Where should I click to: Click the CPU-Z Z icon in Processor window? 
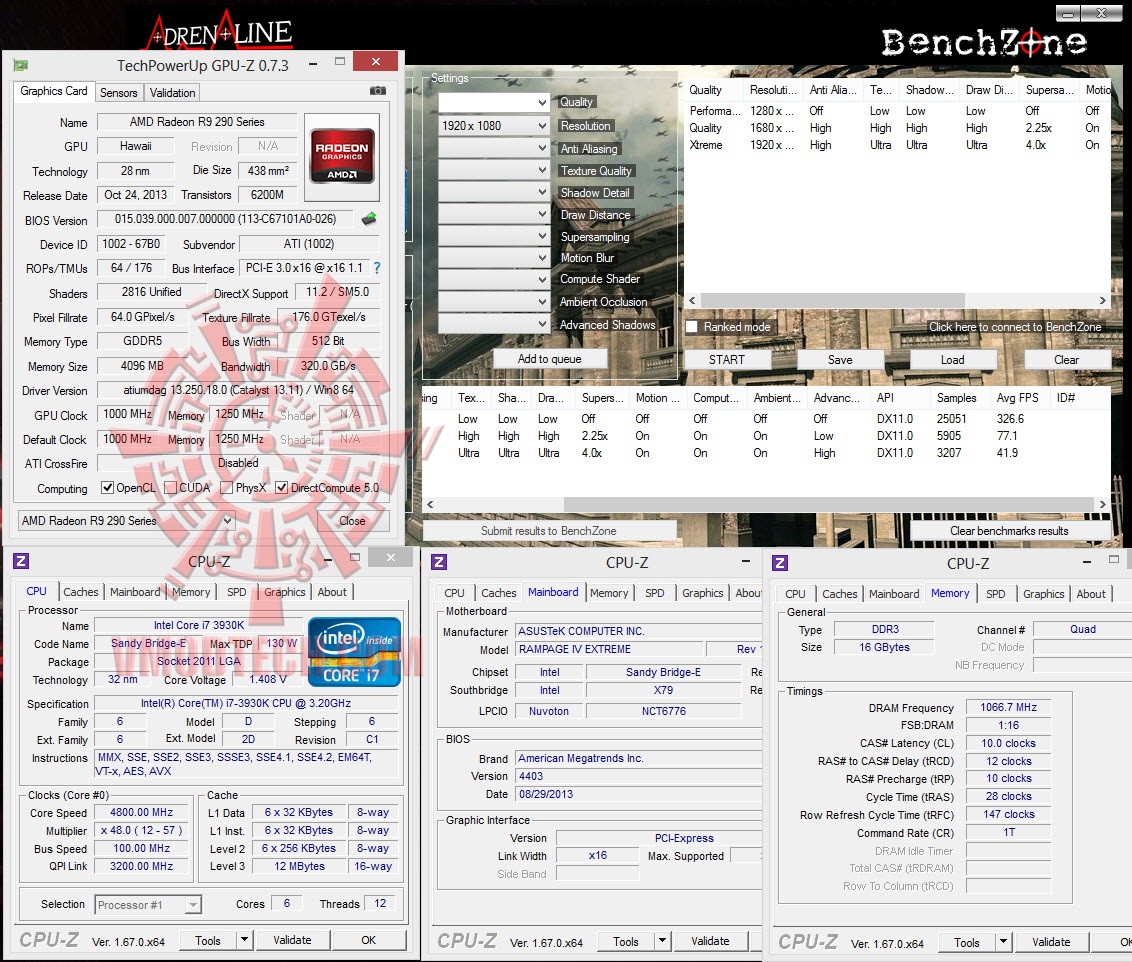click(21, 561)
